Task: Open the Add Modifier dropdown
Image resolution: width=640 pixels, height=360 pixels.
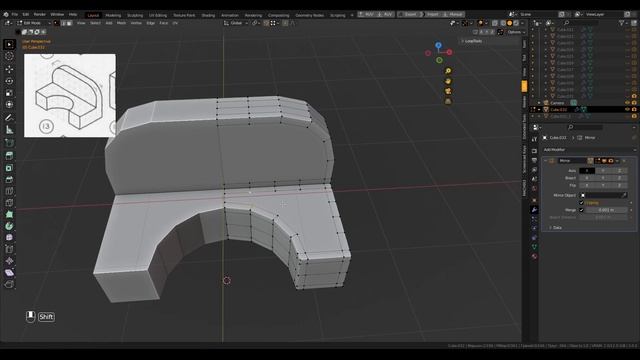Action: click(x=589, y=150)
